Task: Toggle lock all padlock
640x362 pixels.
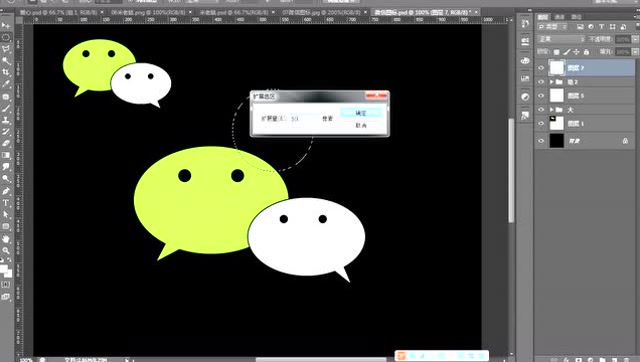Action: [x=586, y=52]
